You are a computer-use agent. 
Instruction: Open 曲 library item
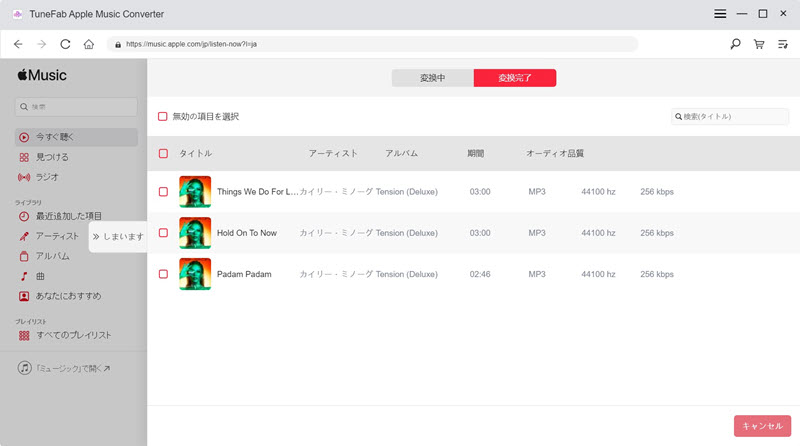click(x=32, y=276)
